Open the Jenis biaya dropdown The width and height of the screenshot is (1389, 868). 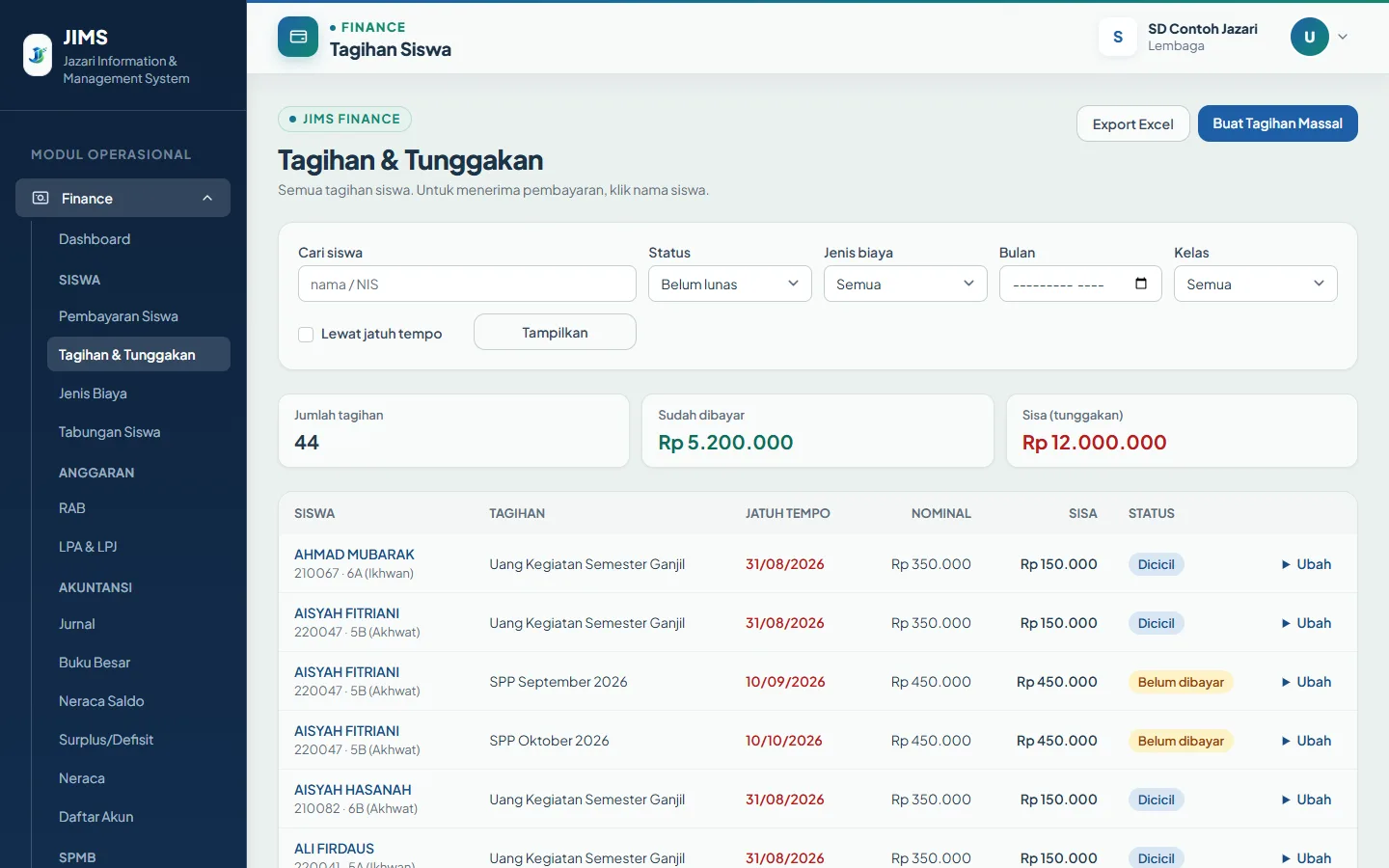pyautogui.click(x=906, y=284)
